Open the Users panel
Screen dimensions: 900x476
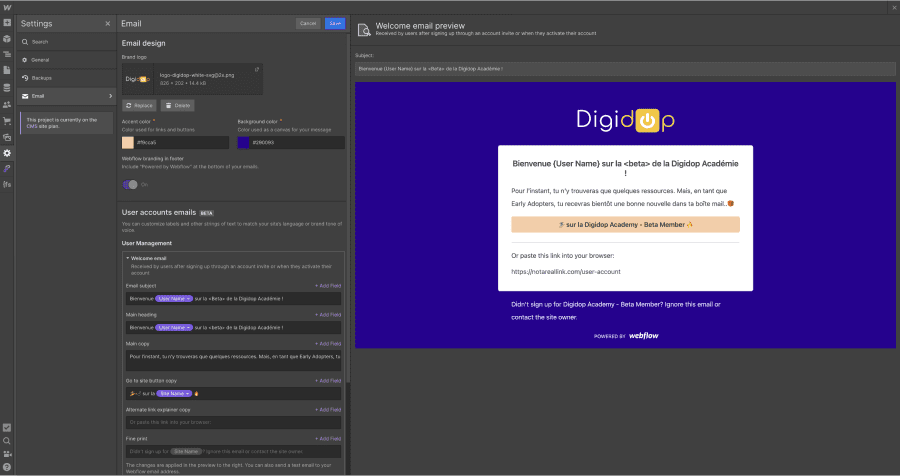click(x=7, y=105)
